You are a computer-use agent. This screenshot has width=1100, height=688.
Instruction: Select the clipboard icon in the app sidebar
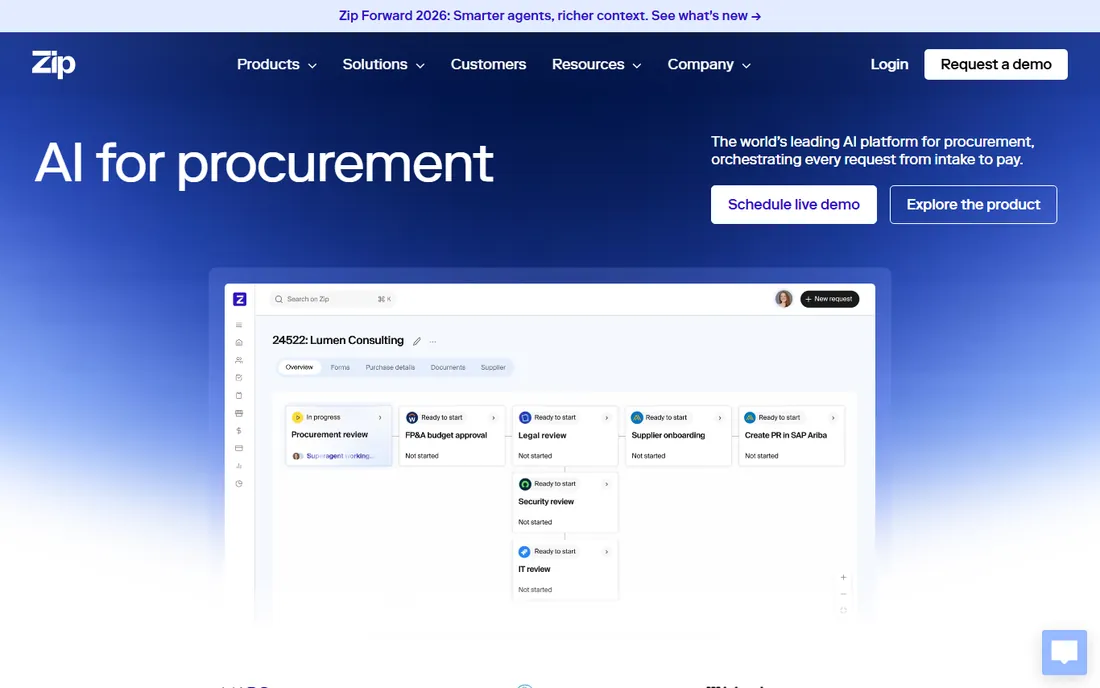click(239, 396)
